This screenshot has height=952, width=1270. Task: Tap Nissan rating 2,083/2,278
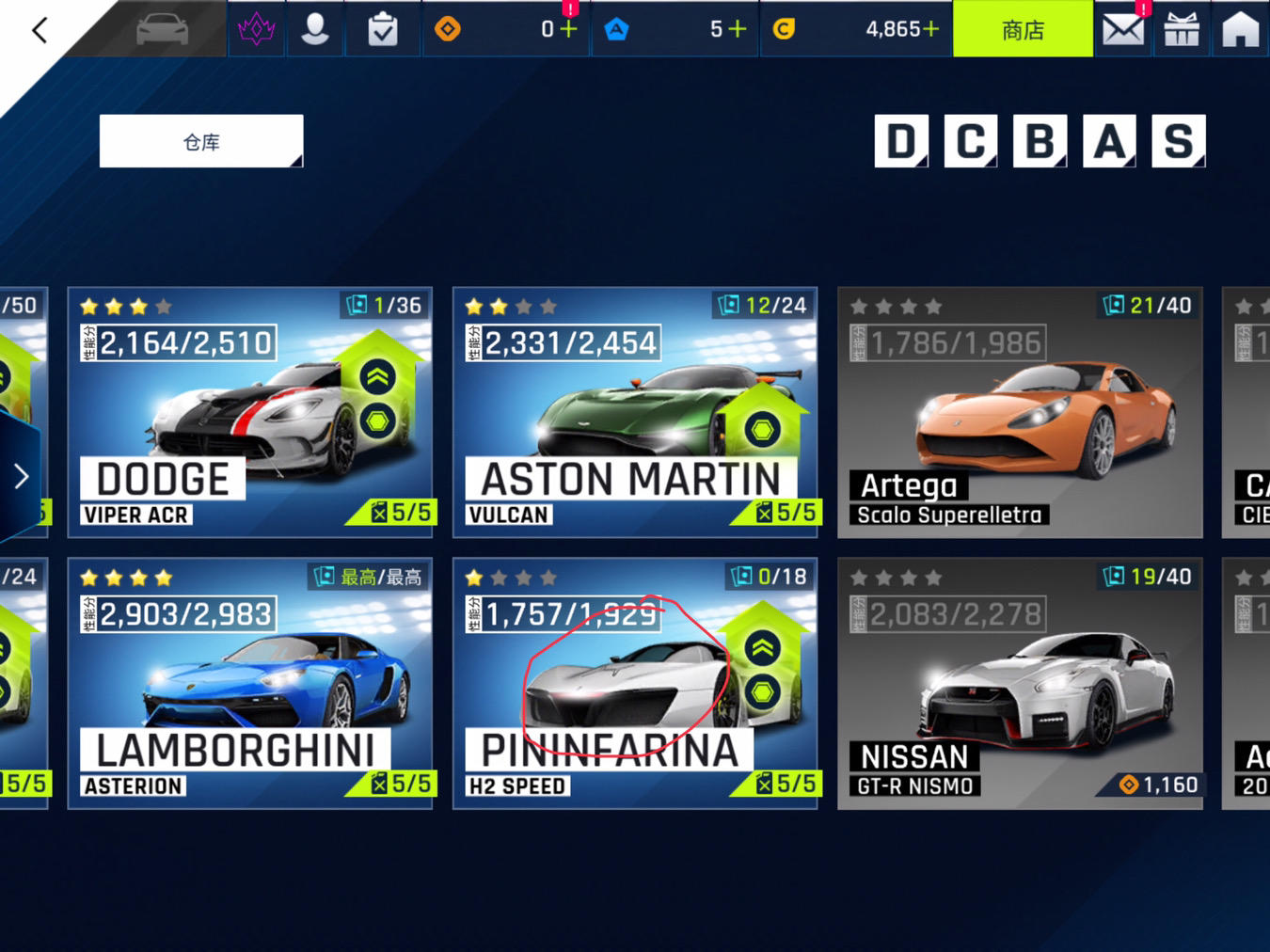click(948, 614)
